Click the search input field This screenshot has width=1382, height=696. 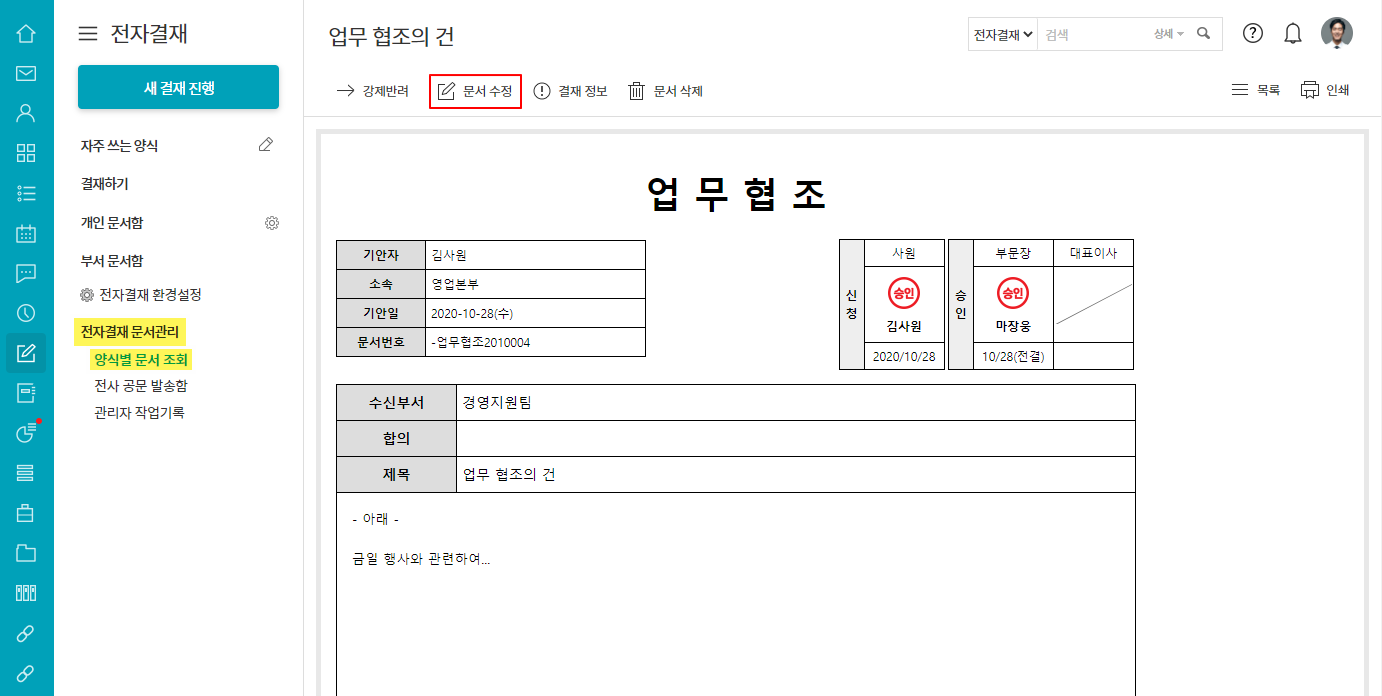coord(1094,34)
